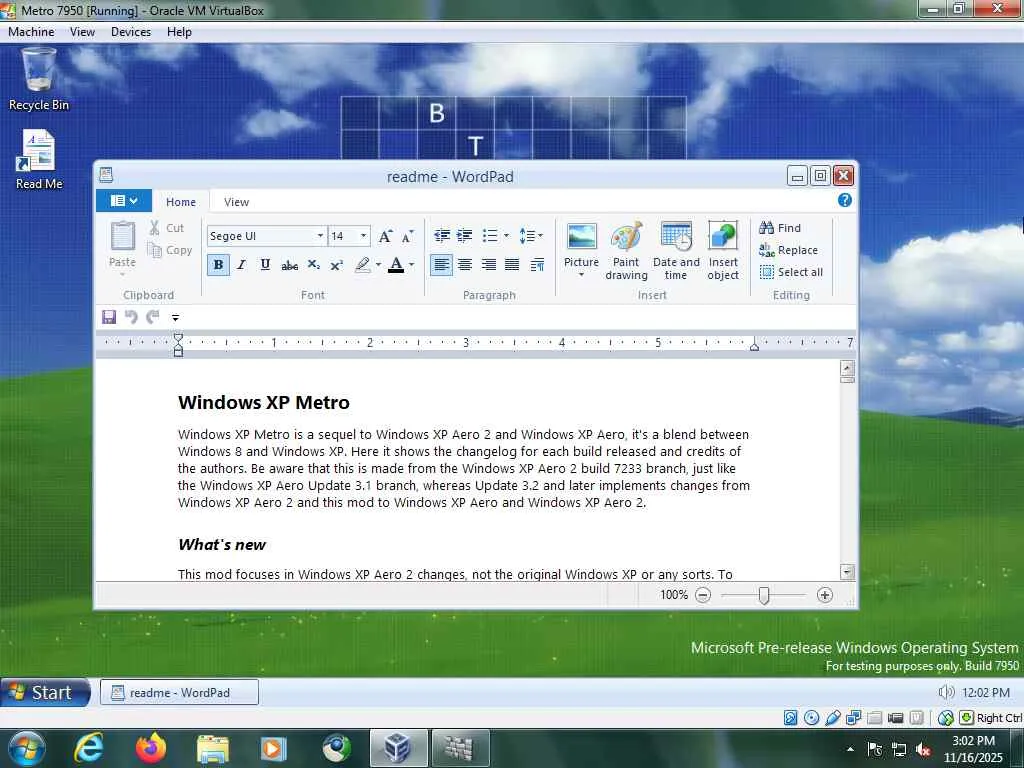
Task: Grow font size with the large A icon
Action: 385,236
